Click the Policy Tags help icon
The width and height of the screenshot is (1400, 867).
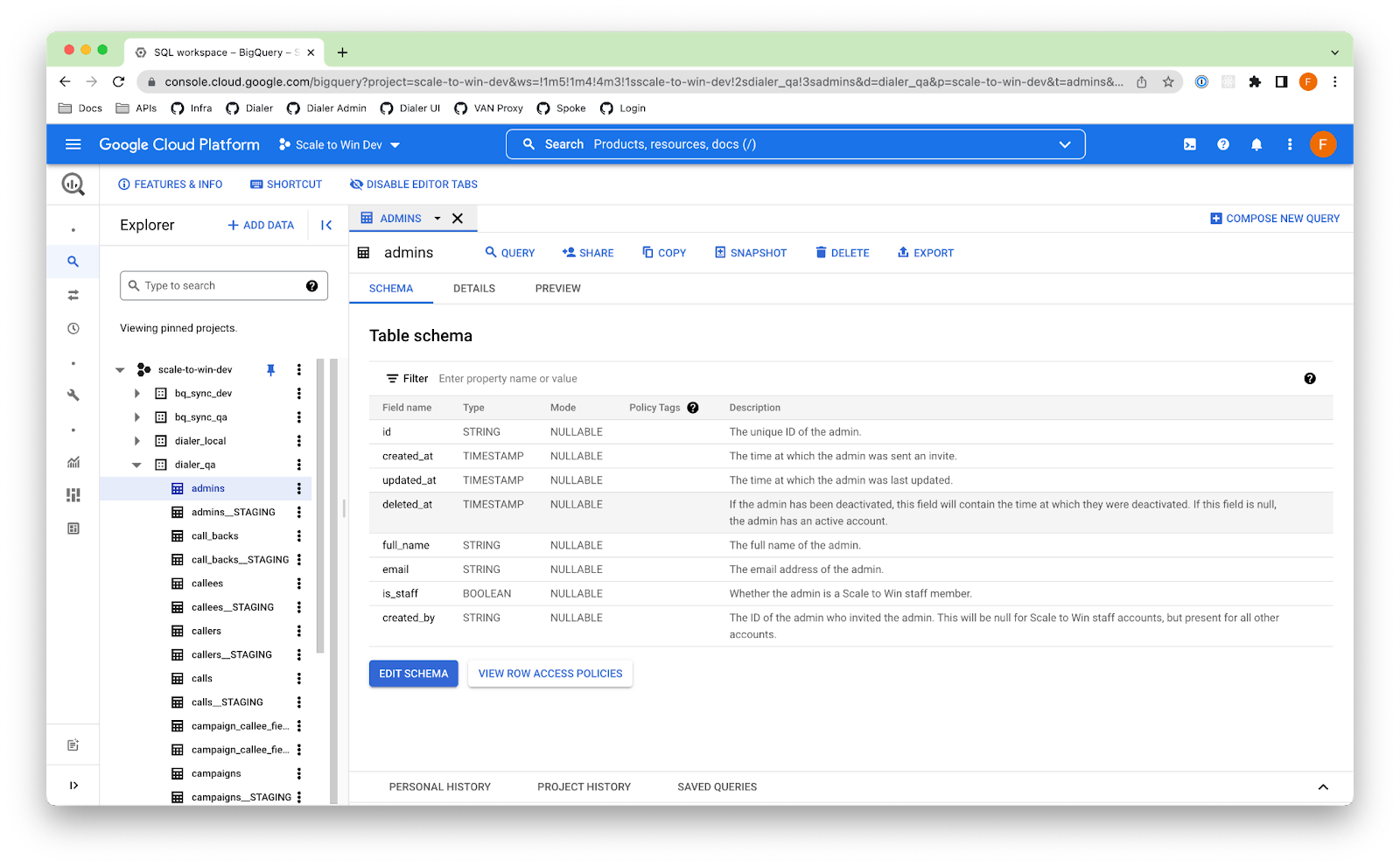coord(693,408)
